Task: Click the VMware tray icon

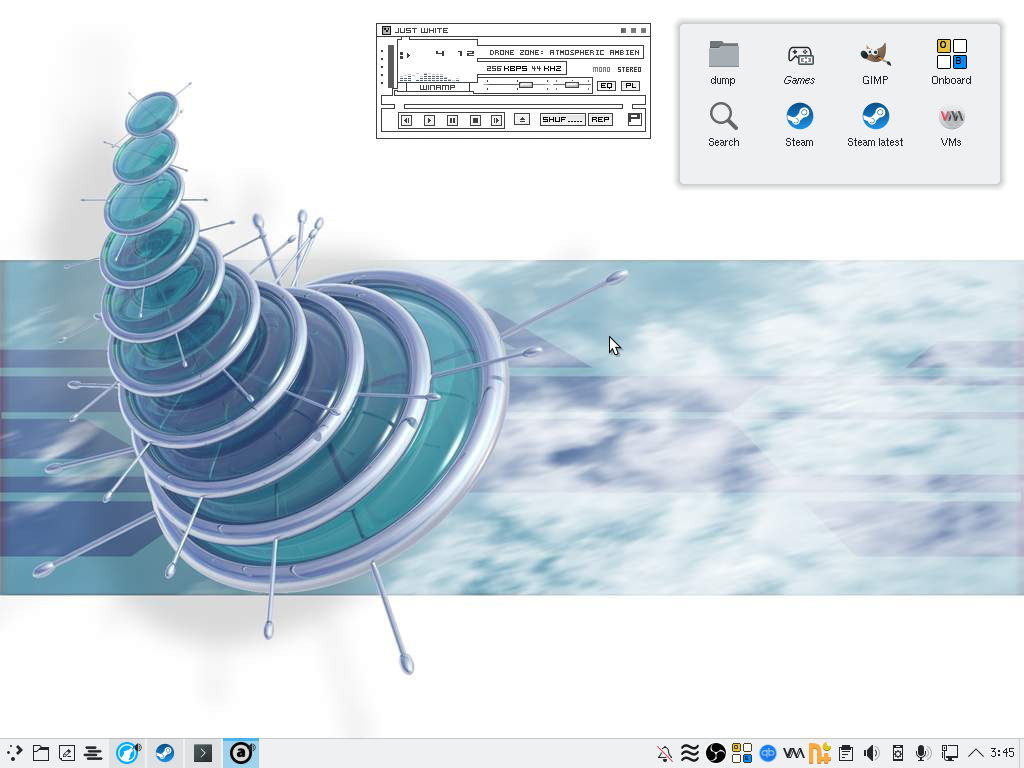Action: tap(793, 753)
